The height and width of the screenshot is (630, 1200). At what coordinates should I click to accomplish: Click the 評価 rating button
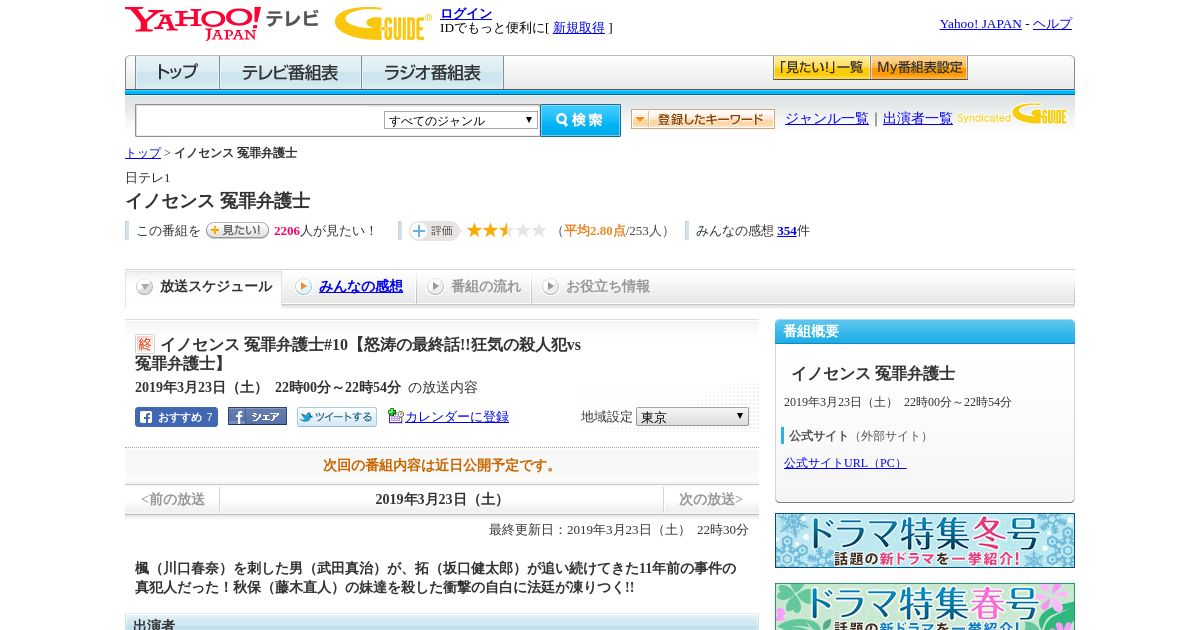pos(434,231)
